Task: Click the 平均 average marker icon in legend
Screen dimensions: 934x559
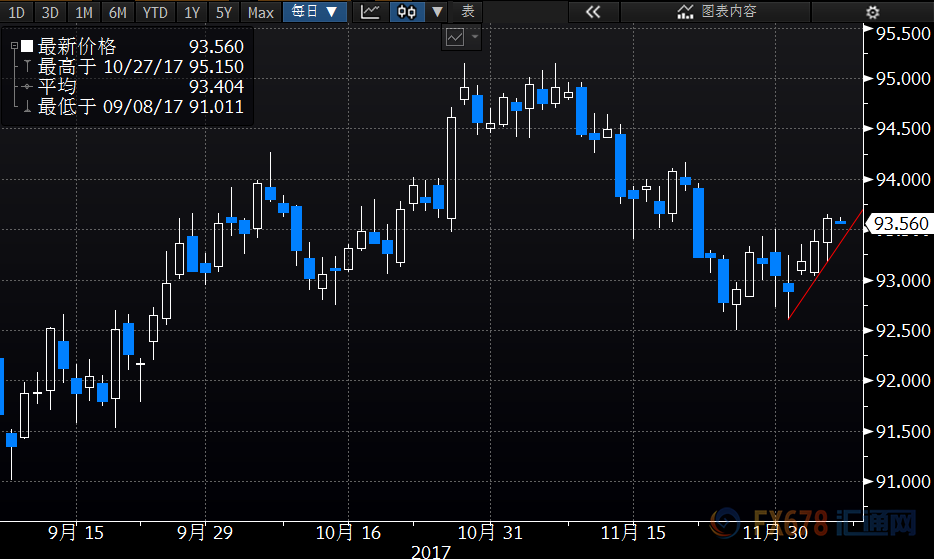Action: coord(26,87)
